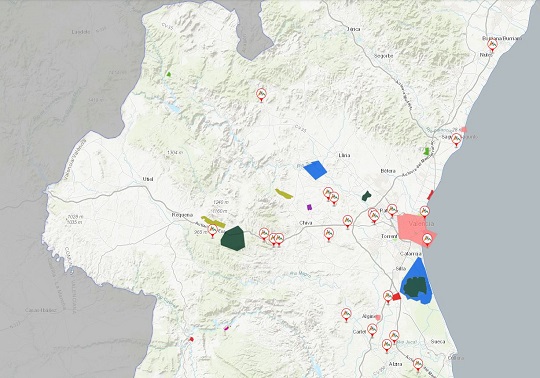Image resolution: width=540 pixels, height=378 pixels.
Task: Select the tiny red polygon at the south-western border
Action: [191, 339]
